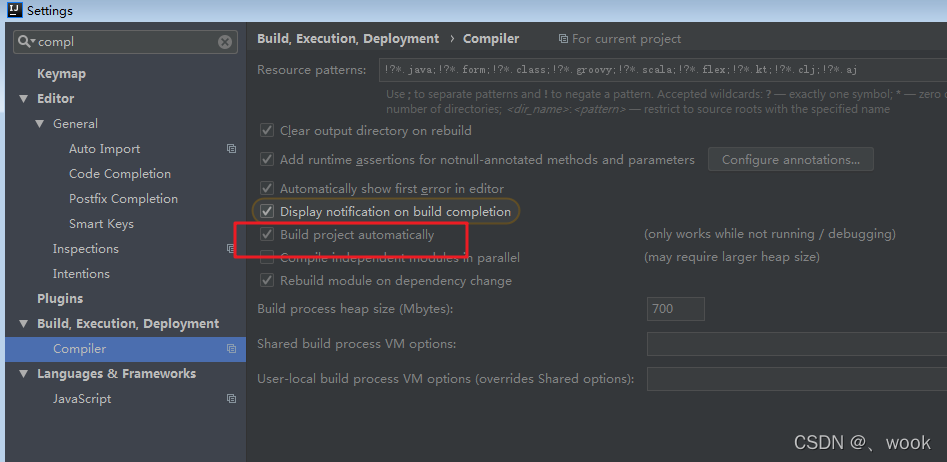The image size is (947, 462).
Task: Click the settings search box containing compl
Action: click(x=125, y=42)
